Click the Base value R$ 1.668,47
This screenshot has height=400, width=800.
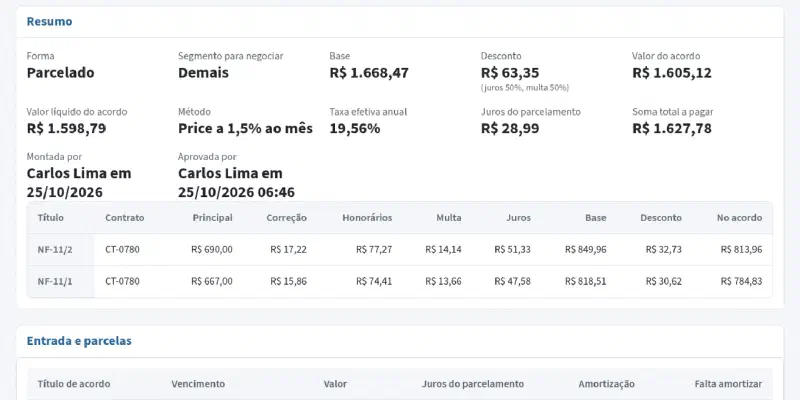click(x=369, y=72)
